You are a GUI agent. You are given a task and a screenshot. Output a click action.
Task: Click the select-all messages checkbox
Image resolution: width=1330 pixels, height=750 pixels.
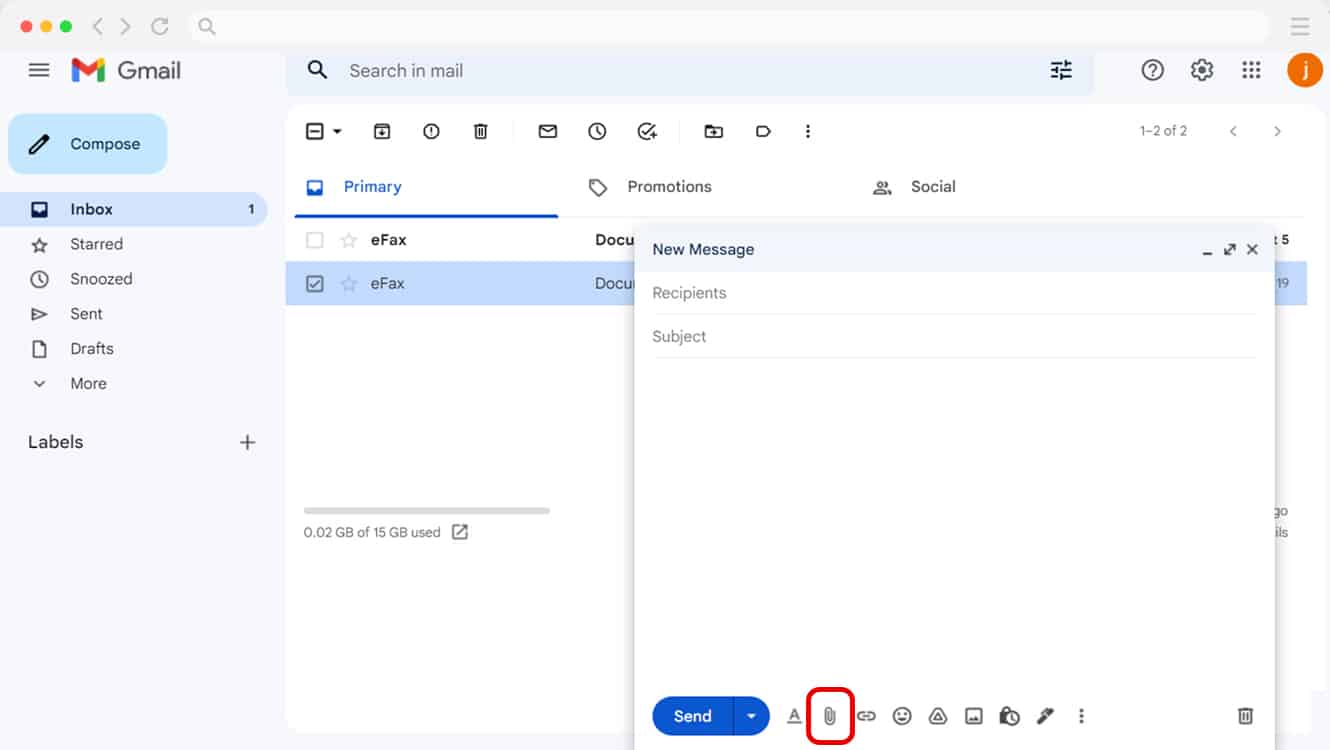click(314, 131)
